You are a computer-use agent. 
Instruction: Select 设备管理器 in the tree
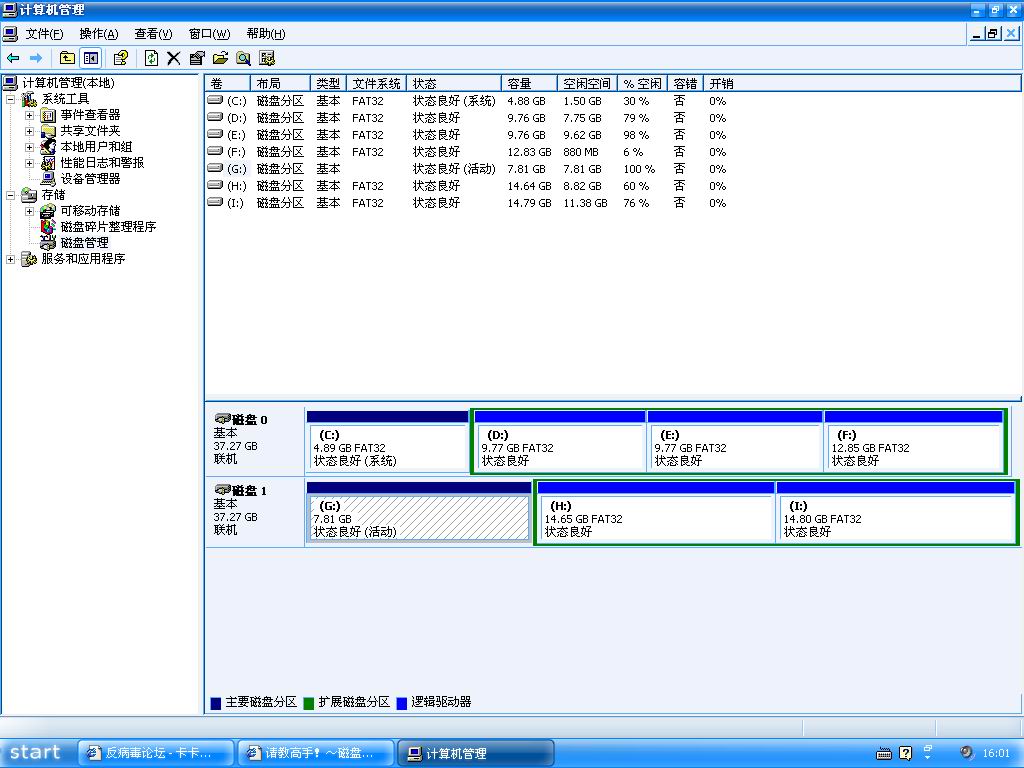(90, 179)
